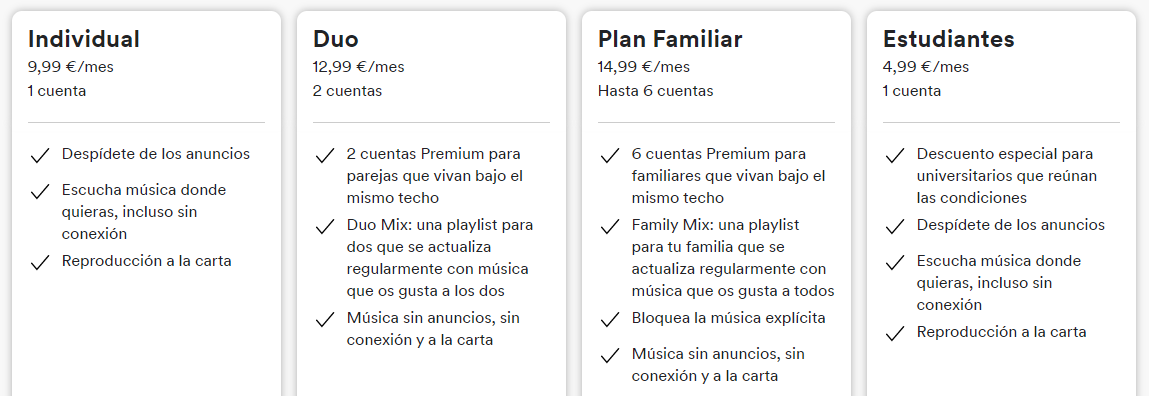This screenshot has height=396, width=1149.
Task: Click checkmark beside Despídete de los anuncios in Individual
Action: click(40, 155)
